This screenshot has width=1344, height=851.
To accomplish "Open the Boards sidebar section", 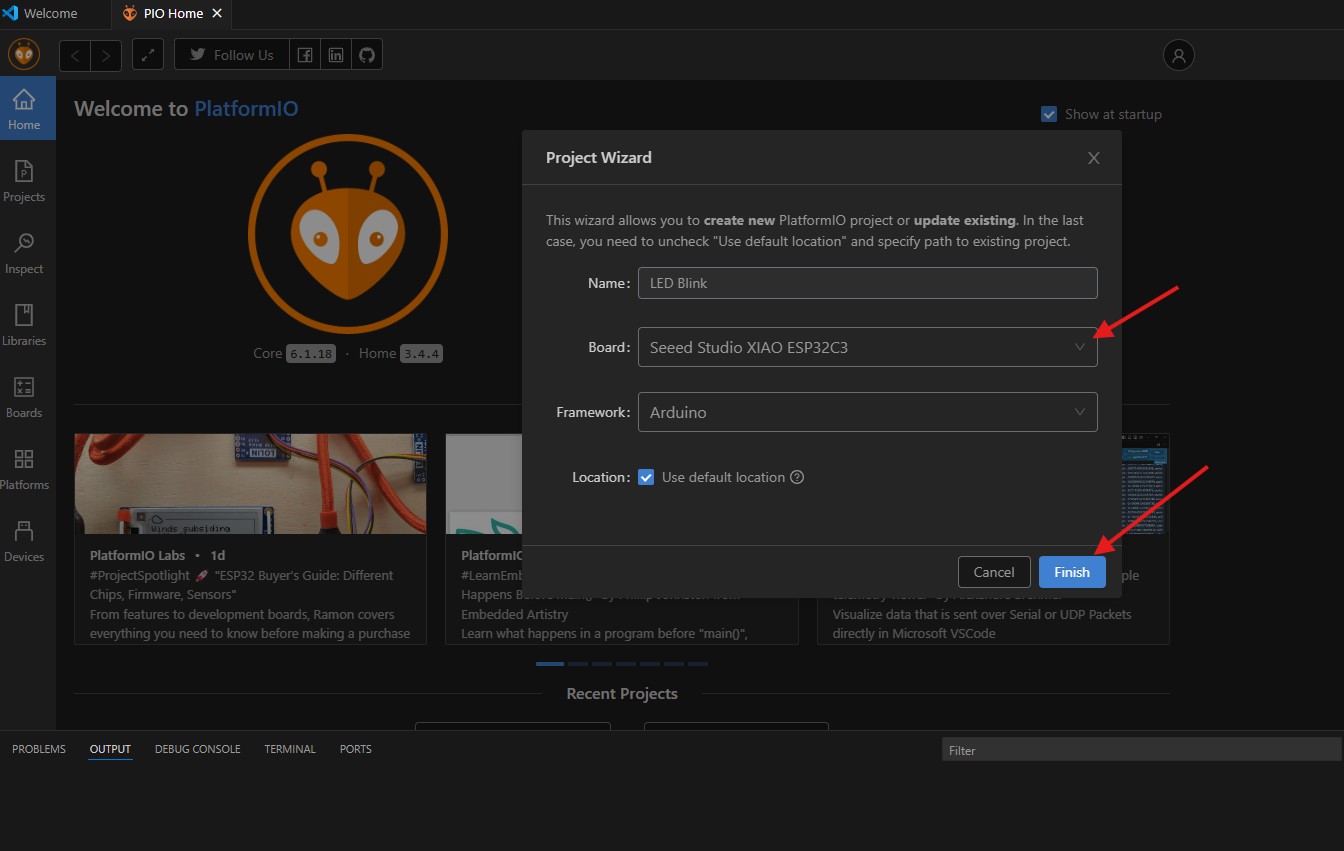I will pos(24,397).
